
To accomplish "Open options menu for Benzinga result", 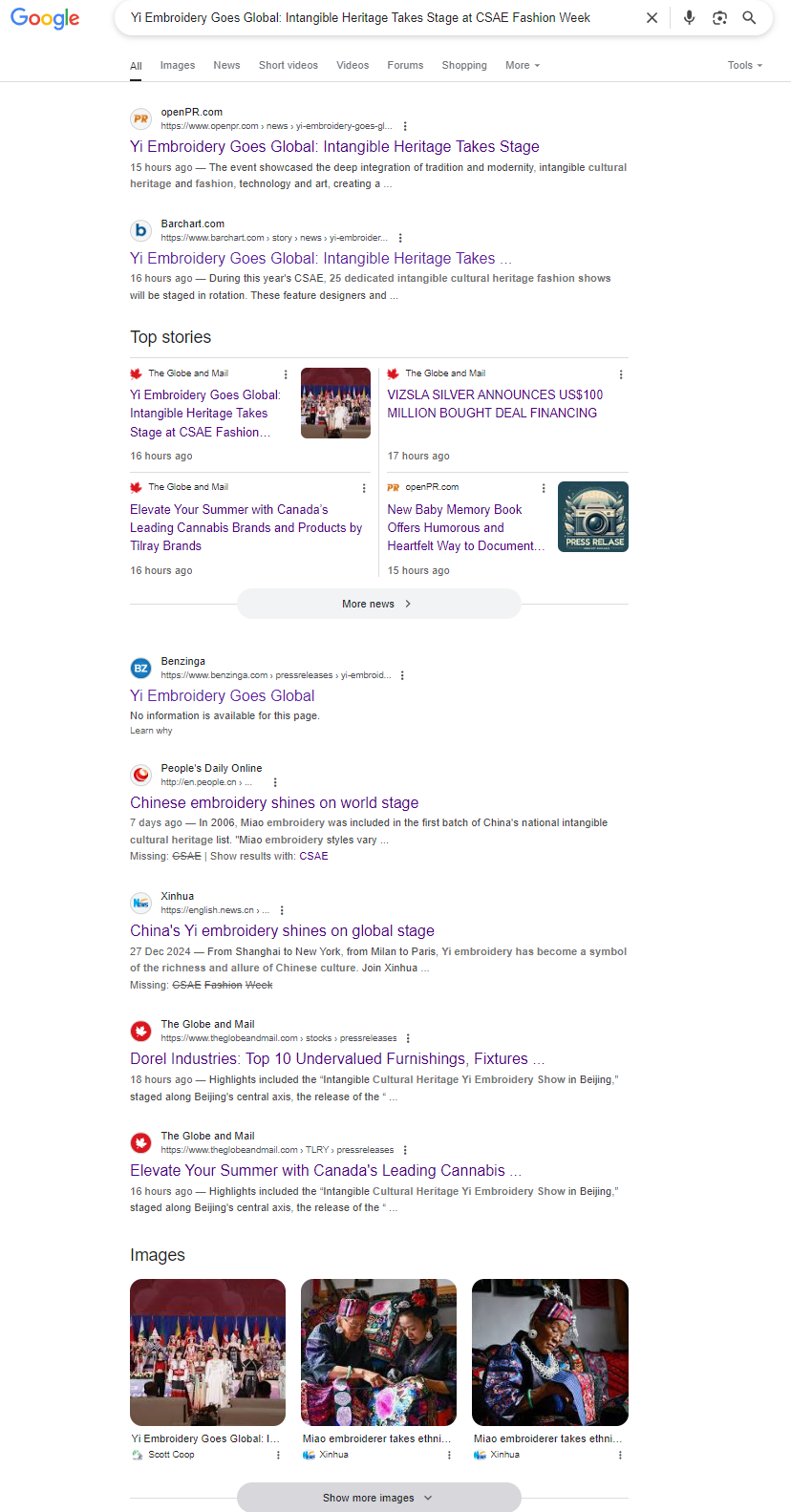I will coord(402,675).
